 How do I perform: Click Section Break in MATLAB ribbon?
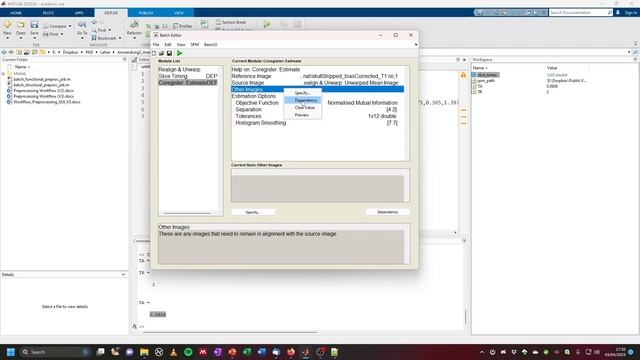point(231,22)
